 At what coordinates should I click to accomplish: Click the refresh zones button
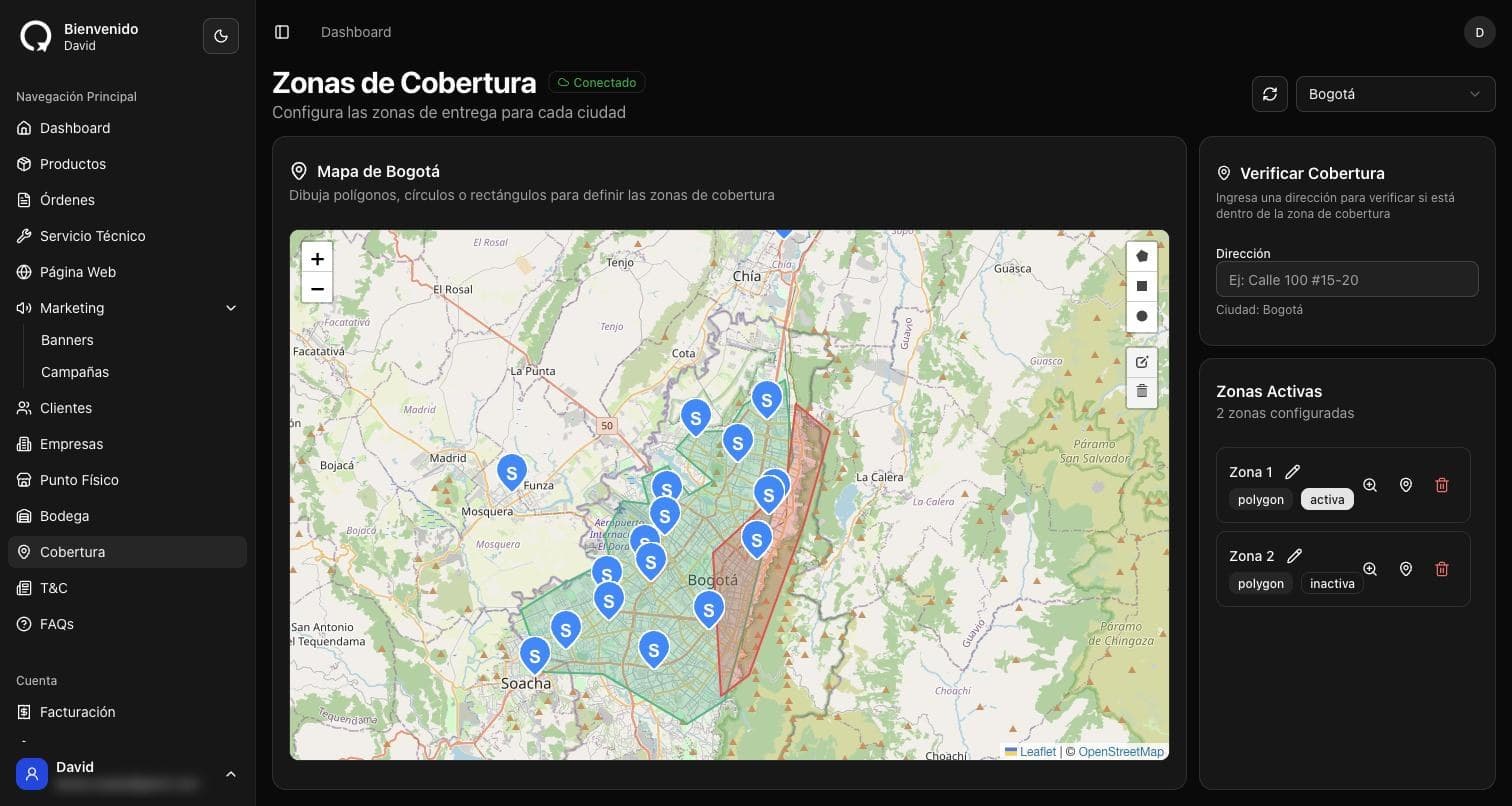click(x=1270, y=94)
